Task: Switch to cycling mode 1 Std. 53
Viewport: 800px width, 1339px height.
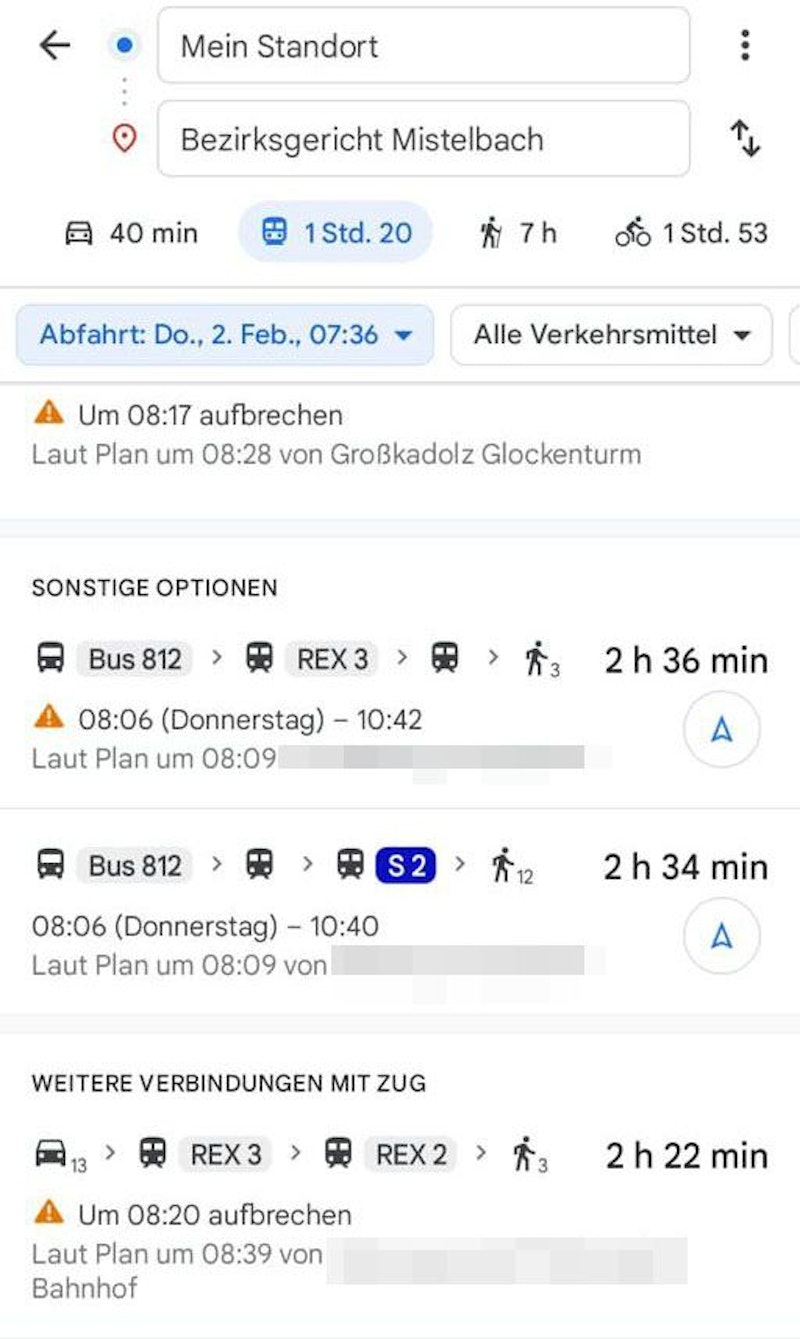Action: click(691, 233)
